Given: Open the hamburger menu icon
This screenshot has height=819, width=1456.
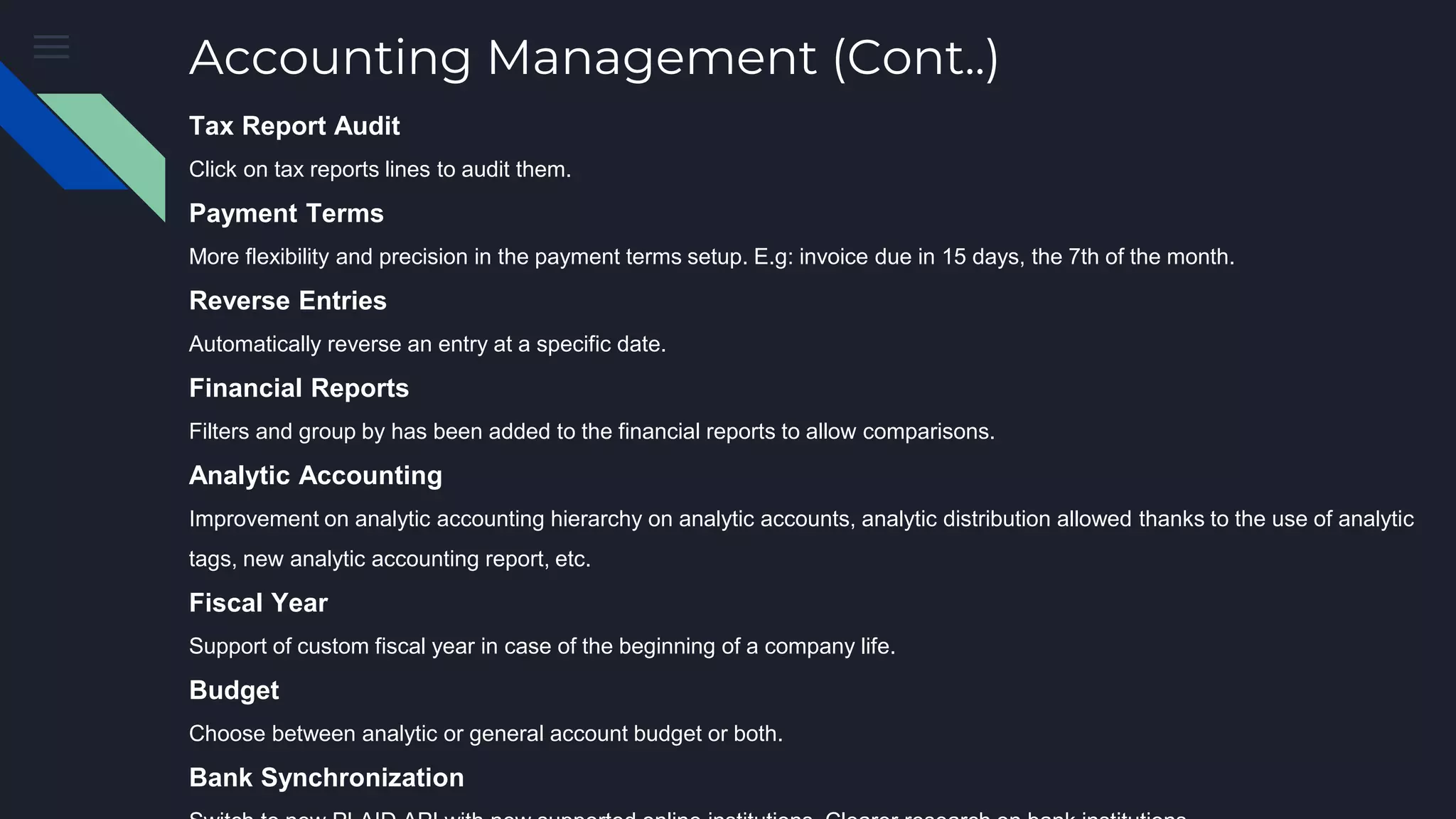Looking at the screenshot, I should [51, 47].
